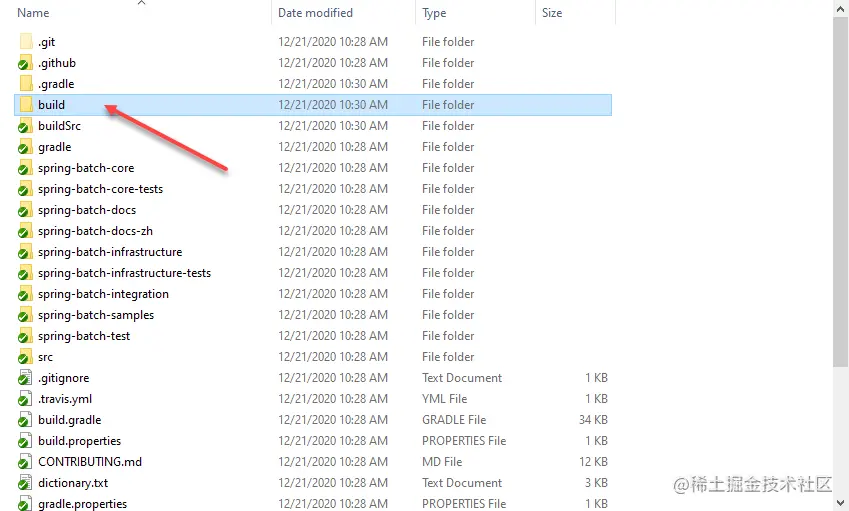Click the CONTRIBUTING.md file icon
849x511 pixels.
tap(25, 462)
